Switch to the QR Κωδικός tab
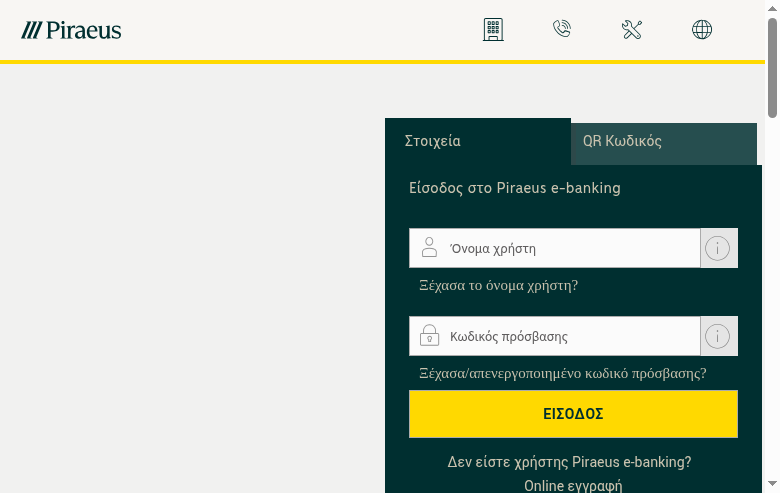The width and height of the screenshot is (780, 493). 664,144
